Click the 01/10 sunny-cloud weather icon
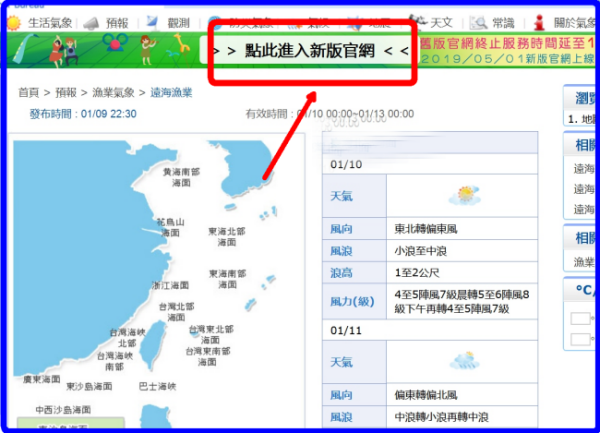Image resolution: width=600 pixels, height=433 pixels. click(x=465, y=195)
